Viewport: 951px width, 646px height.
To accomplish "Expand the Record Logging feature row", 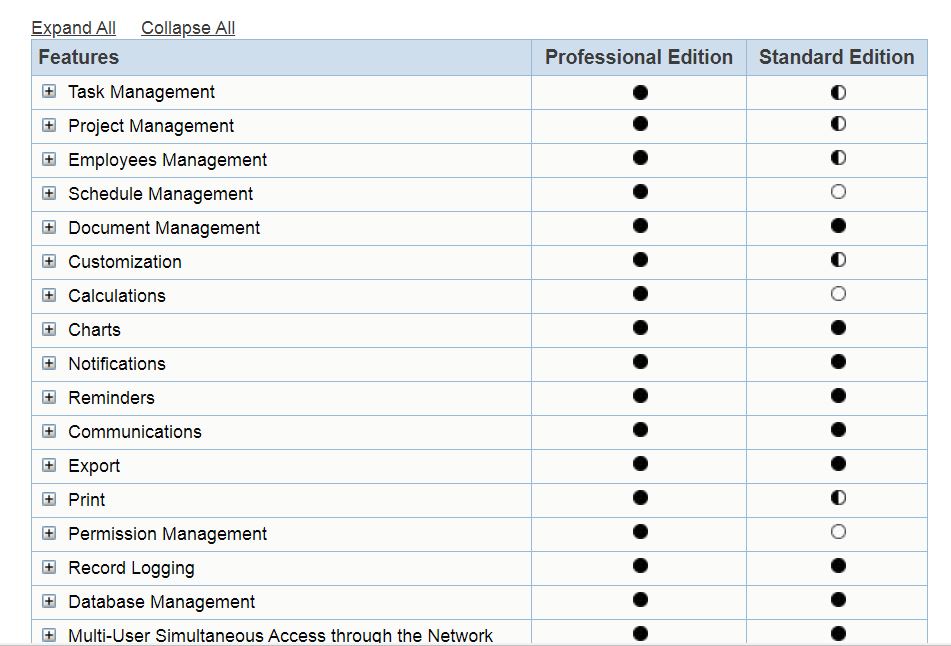I will point(49,567).
